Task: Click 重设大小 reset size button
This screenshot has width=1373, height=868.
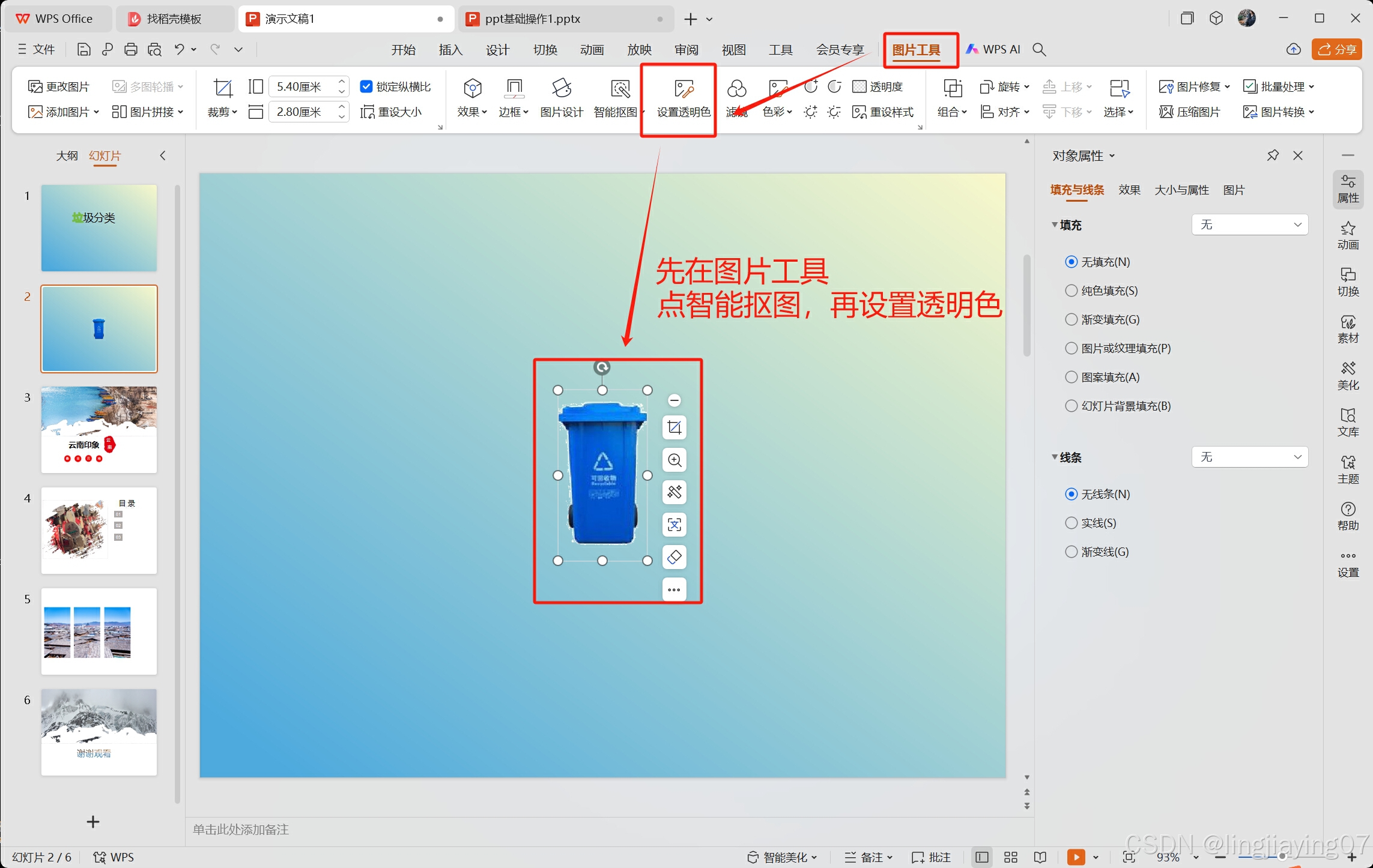Action: (x=391, y=112)
